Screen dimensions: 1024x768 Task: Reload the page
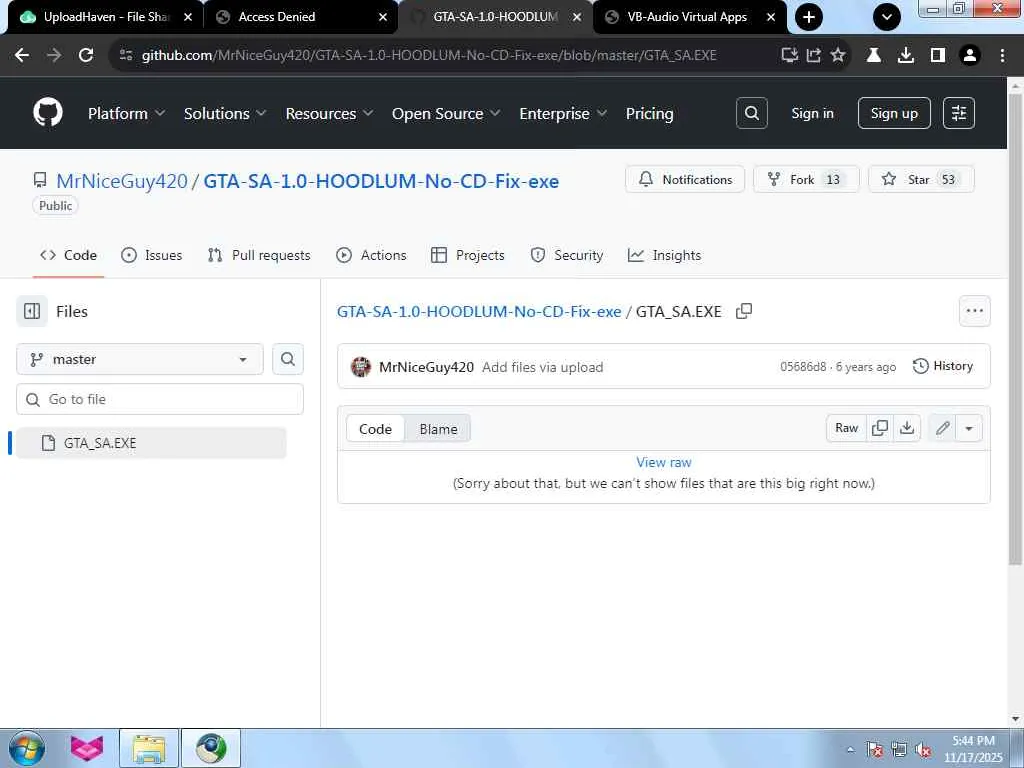pos(86,56)
